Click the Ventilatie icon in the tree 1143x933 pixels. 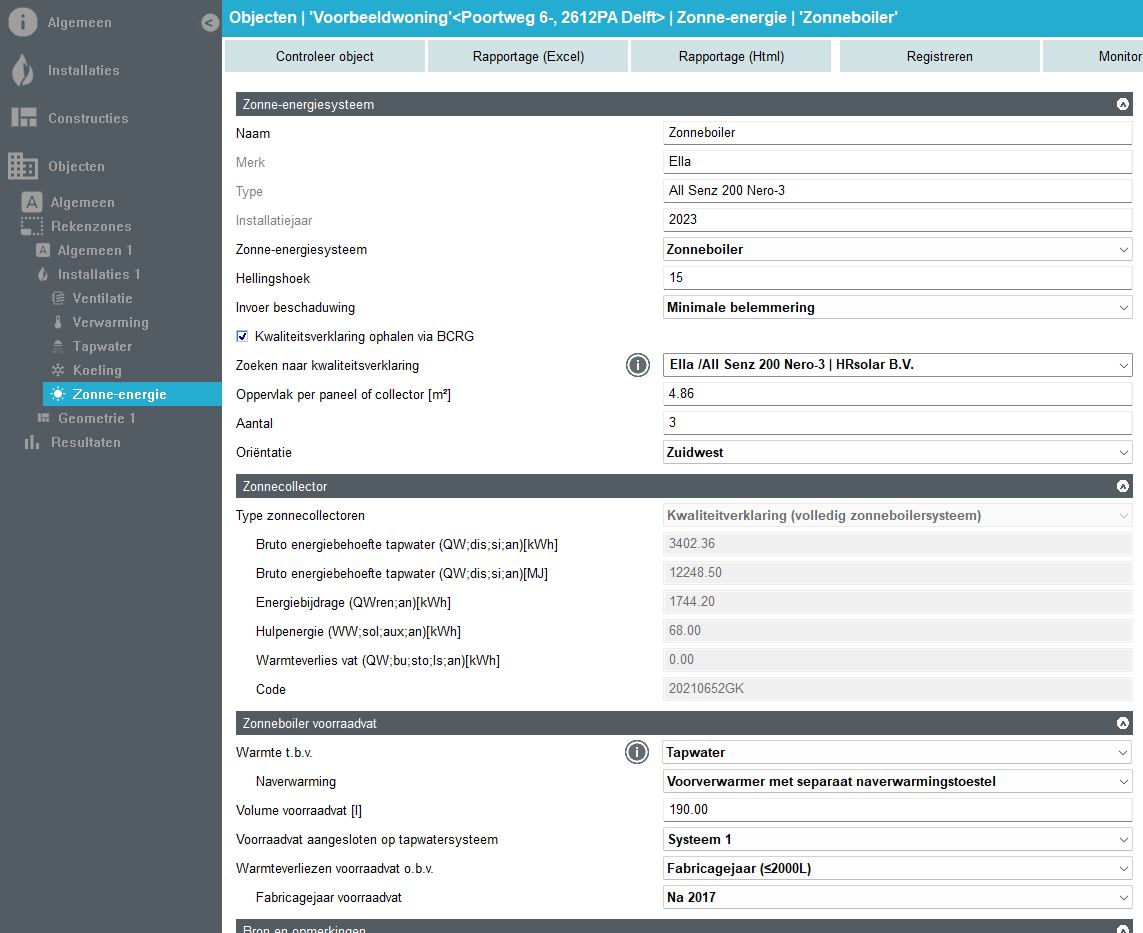(58, 298)
